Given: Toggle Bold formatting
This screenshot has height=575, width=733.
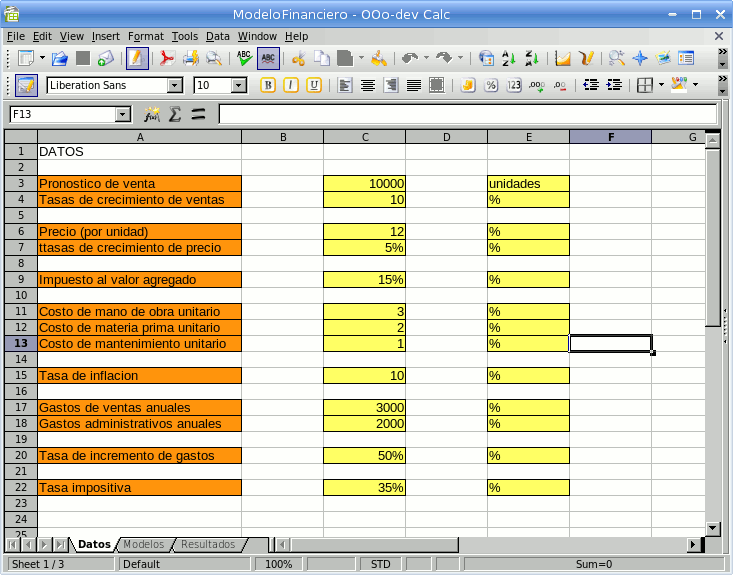Looking at the screenshot, I should [x=268, y=86].
